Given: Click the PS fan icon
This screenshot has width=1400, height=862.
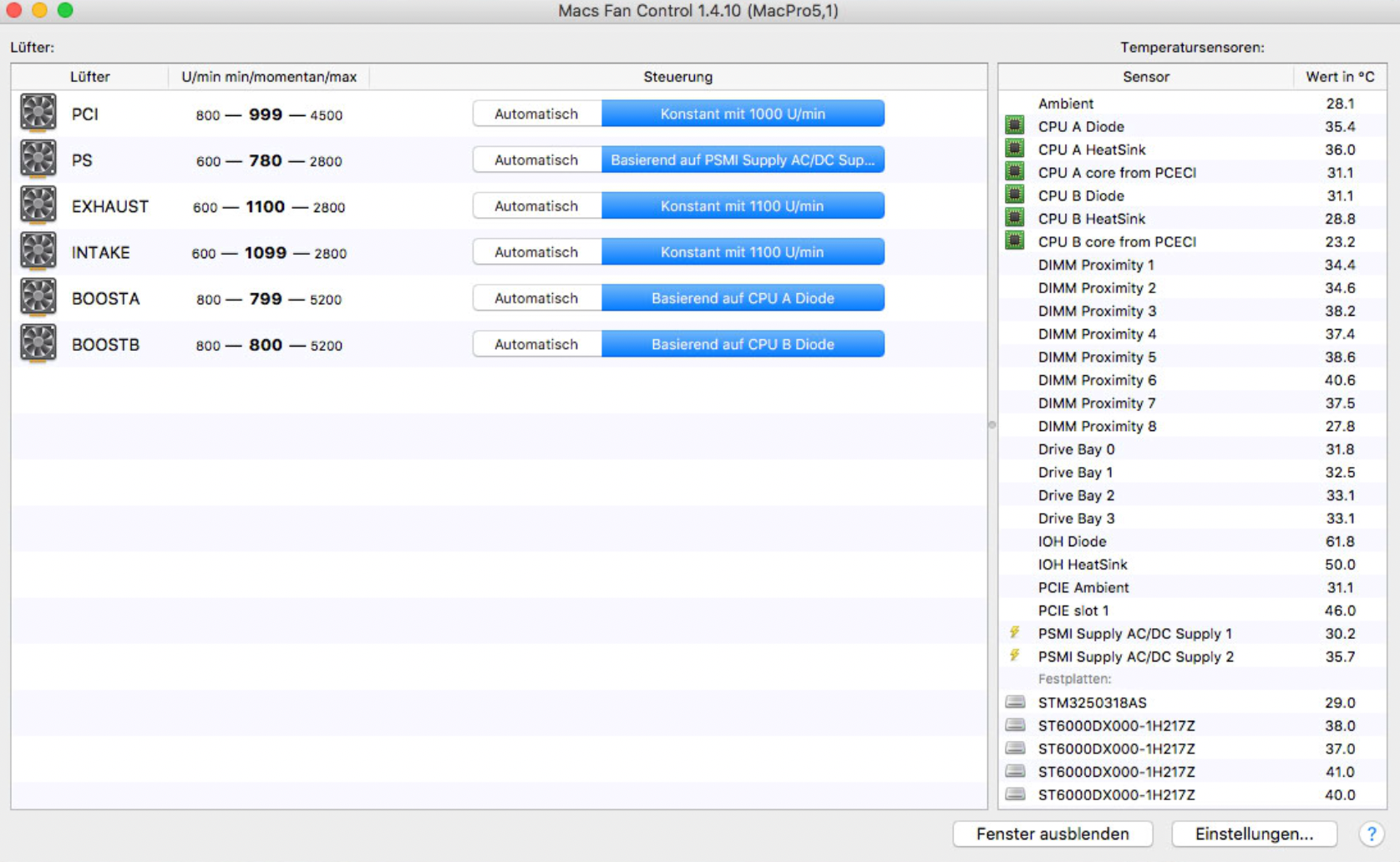Looking at the screenshot, I should (x=38, y=159).
